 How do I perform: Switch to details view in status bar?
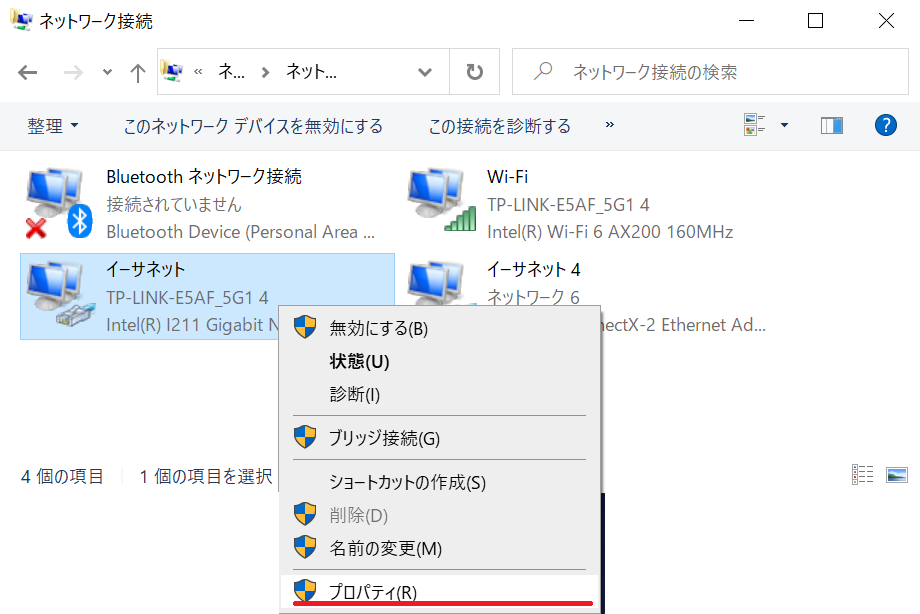click(862, 474)
